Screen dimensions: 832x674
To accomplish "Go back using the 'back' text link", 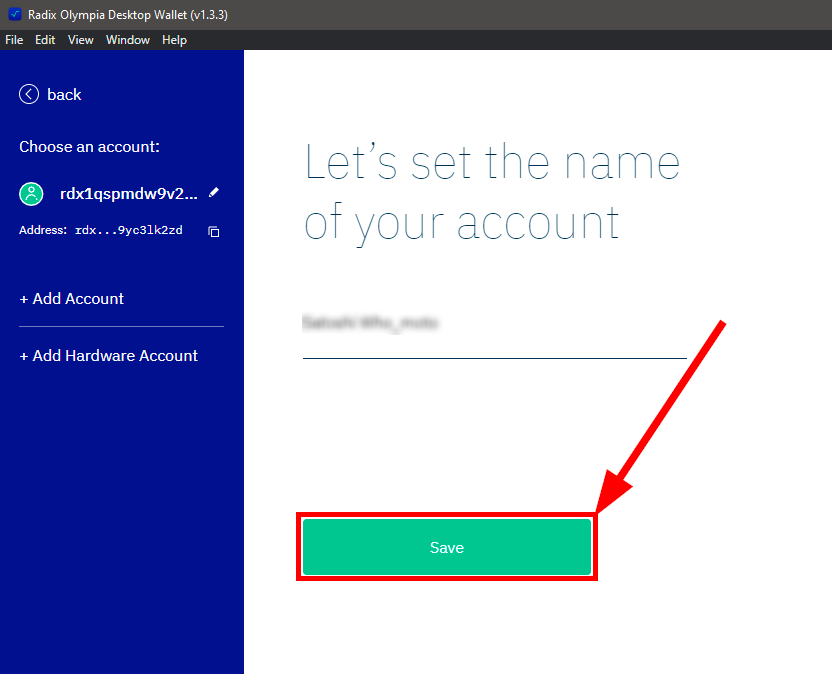I will pos(64,94).
